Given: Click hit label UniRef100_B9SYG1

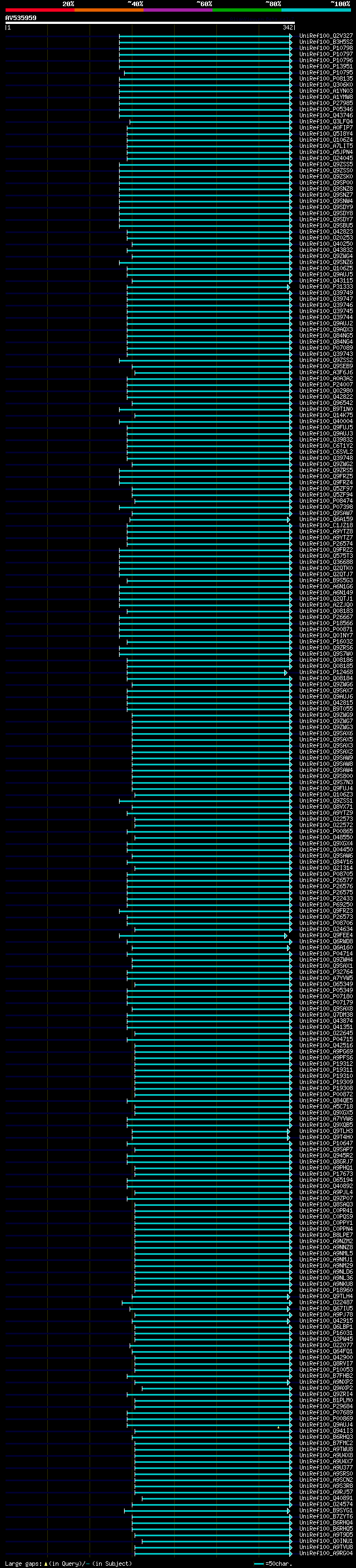Looking at the screenshot, I should pos(326,1510).
